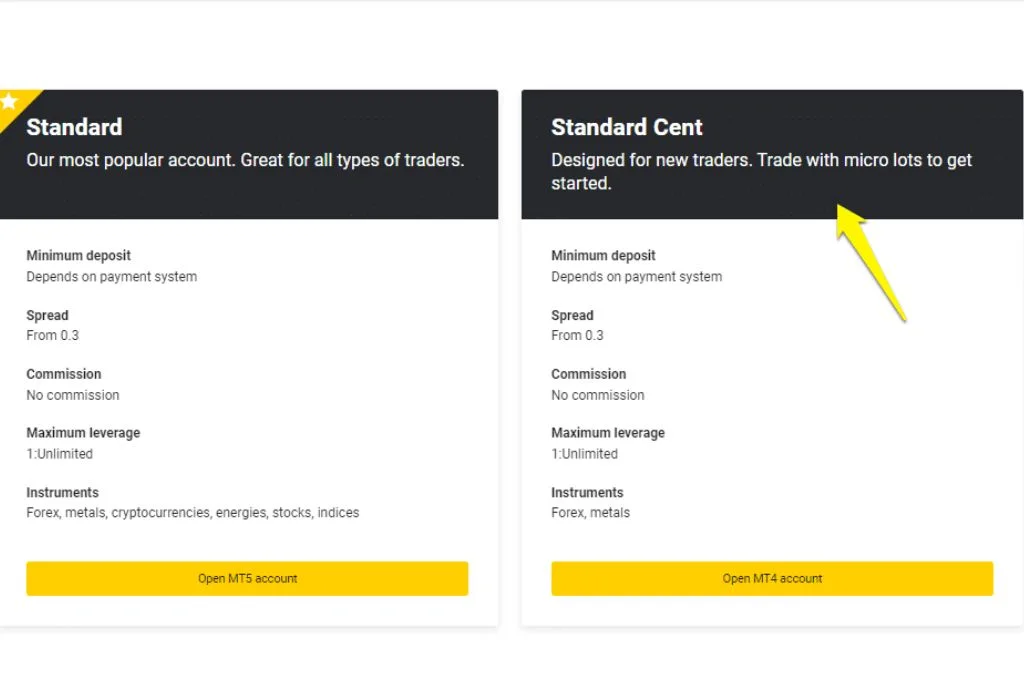Click Forex, metals text under Standard Cent Instruments
Screen dimensions: 1024x700
tap(590, 512)
